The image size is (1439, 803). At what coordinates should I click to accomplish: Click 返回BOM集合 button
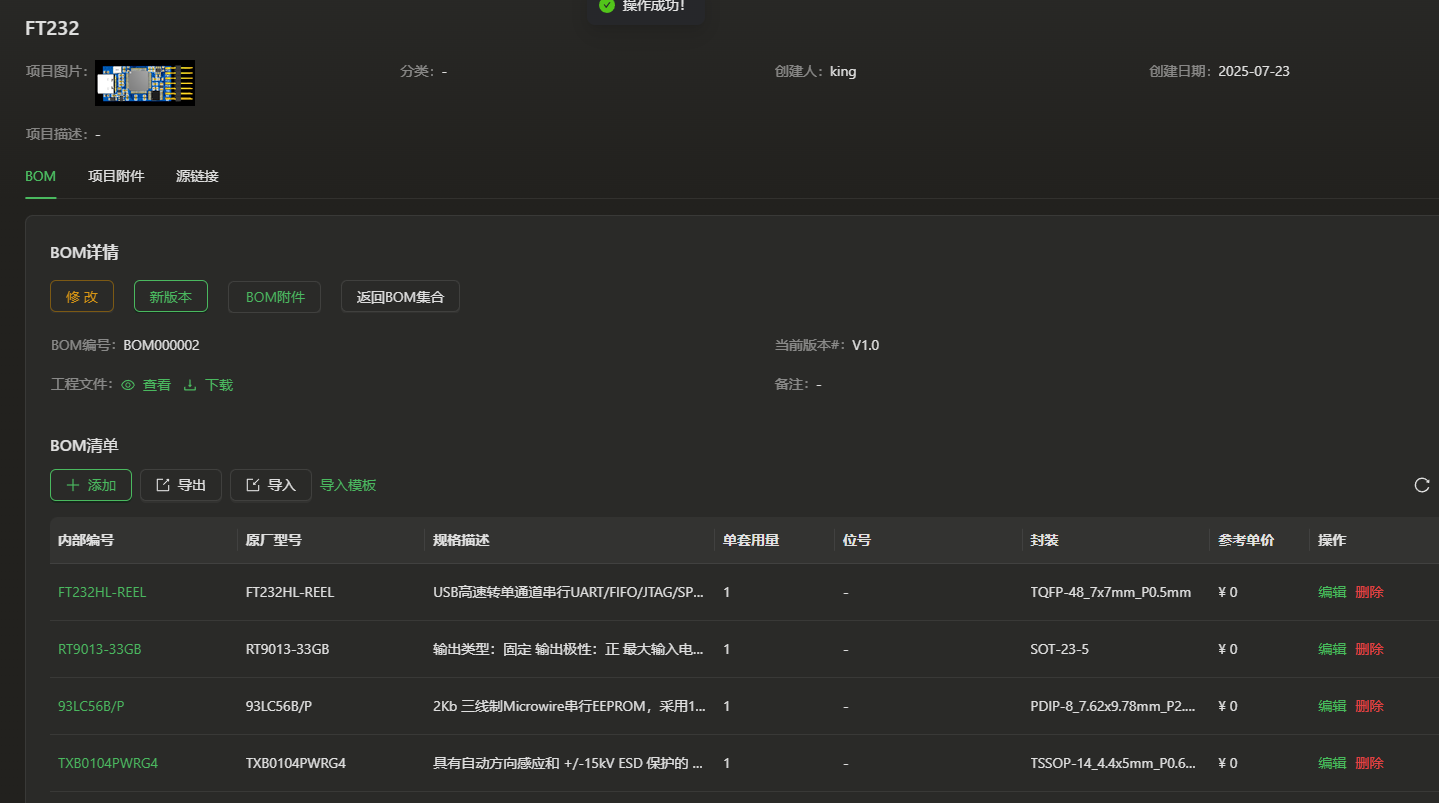click(401, 297)
